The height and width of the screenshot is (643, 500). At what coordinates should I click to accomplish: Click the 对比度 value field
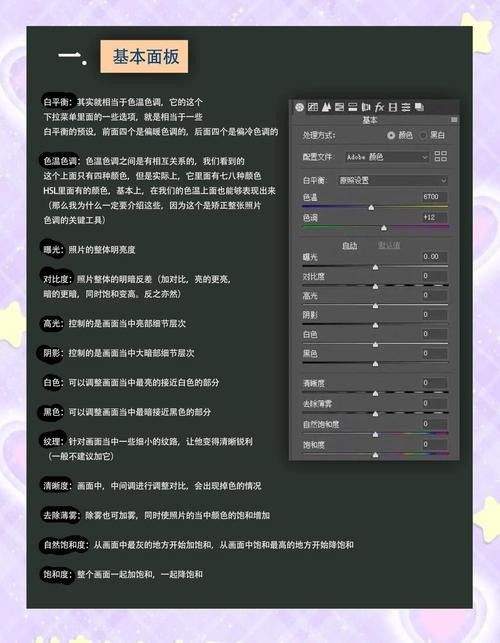[x=434, y=276]
